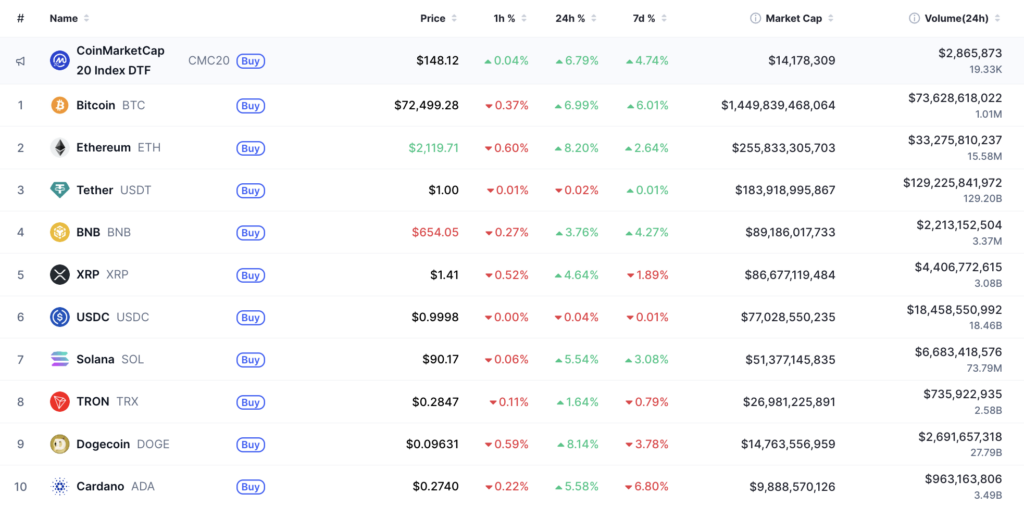Sort by rank # column header
This screenshot has width=1024, height=506.
[21, 18]
